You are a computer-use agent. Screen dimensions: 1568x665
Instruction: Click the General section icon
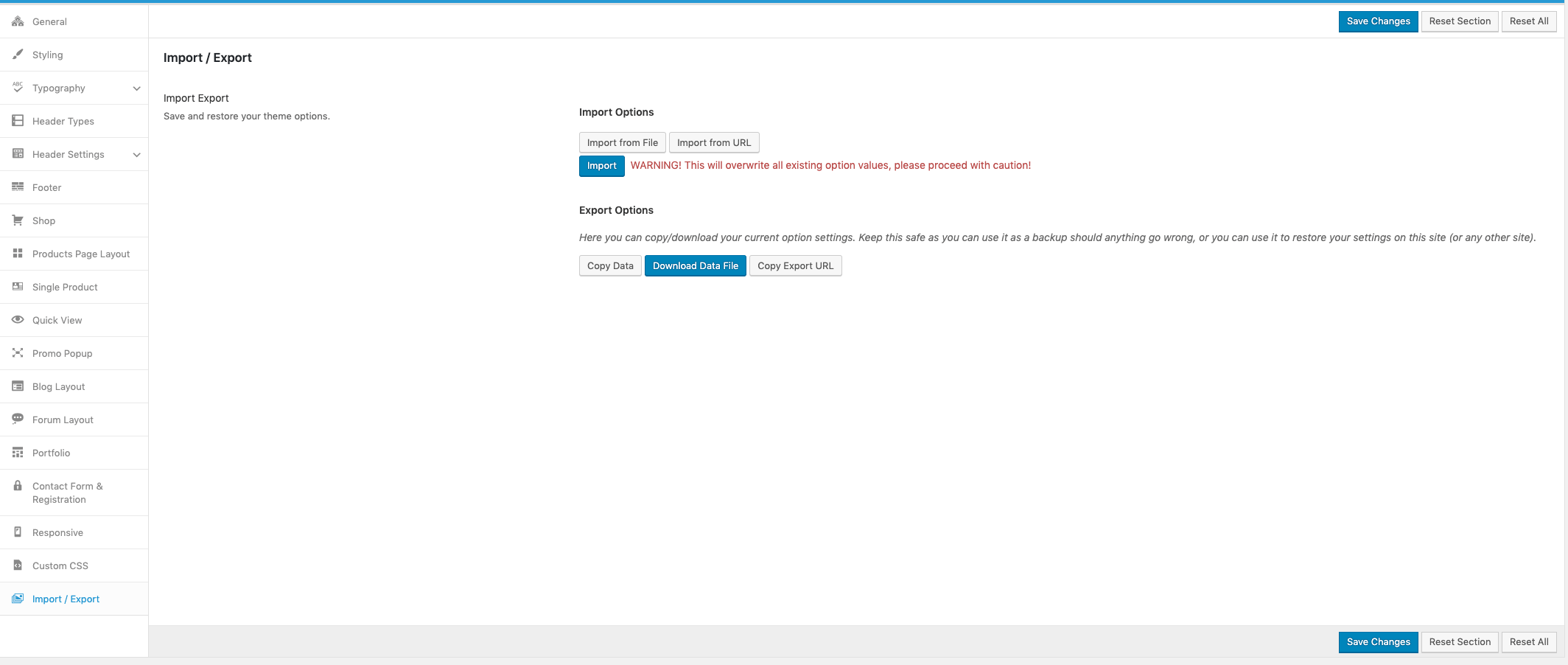(x=18, y=21)
